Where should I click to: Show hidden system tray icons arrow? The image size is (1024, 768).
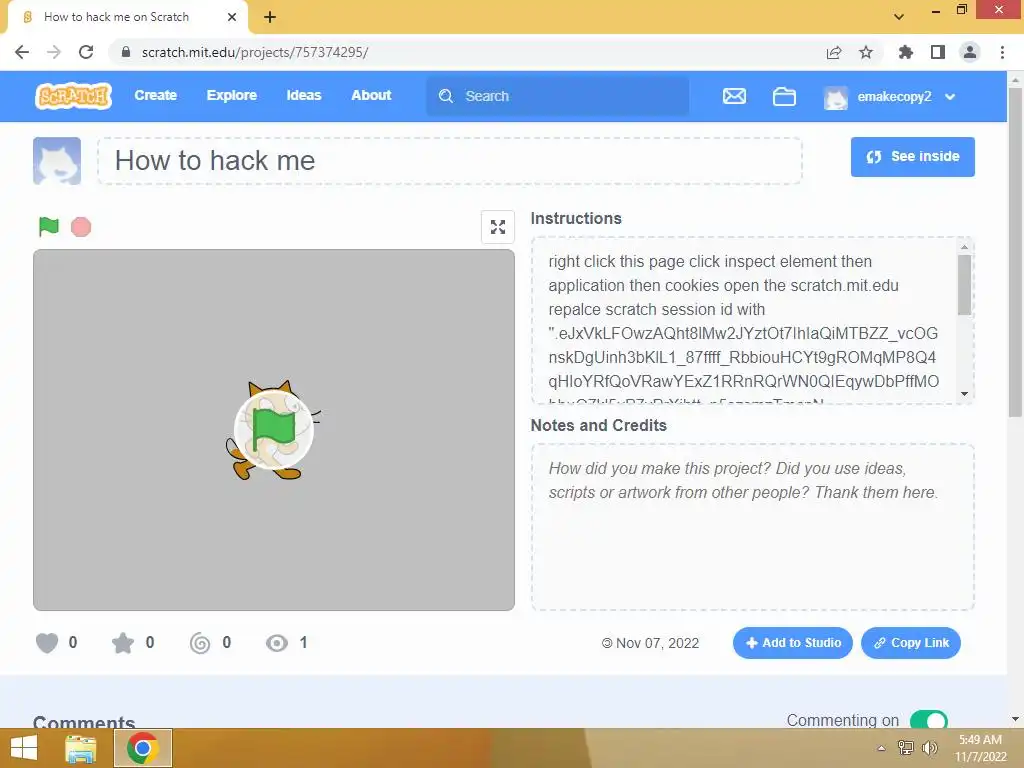point(881,748)
